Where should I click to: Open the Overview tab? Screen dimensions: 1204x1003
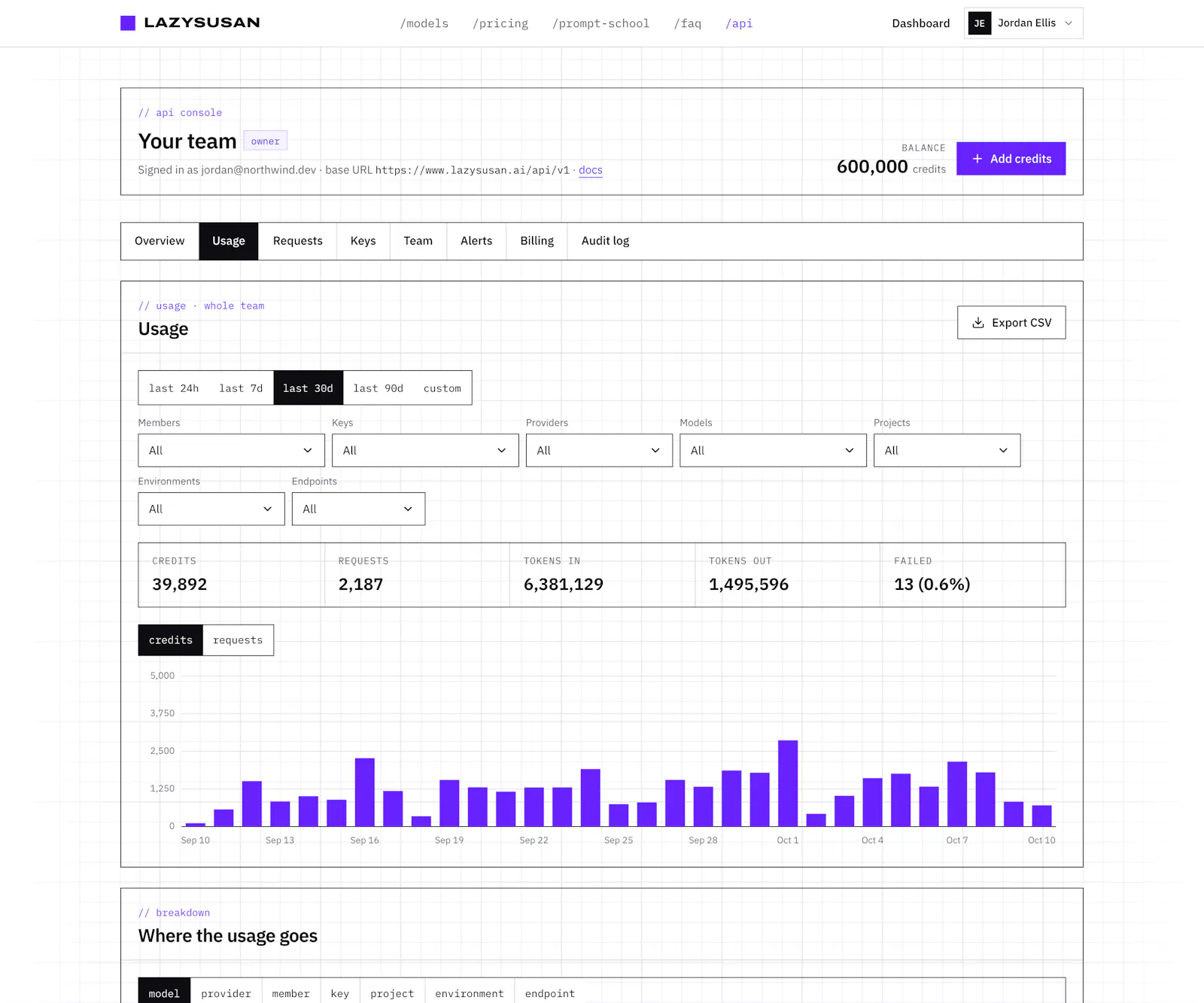click(x=160, y=242)
